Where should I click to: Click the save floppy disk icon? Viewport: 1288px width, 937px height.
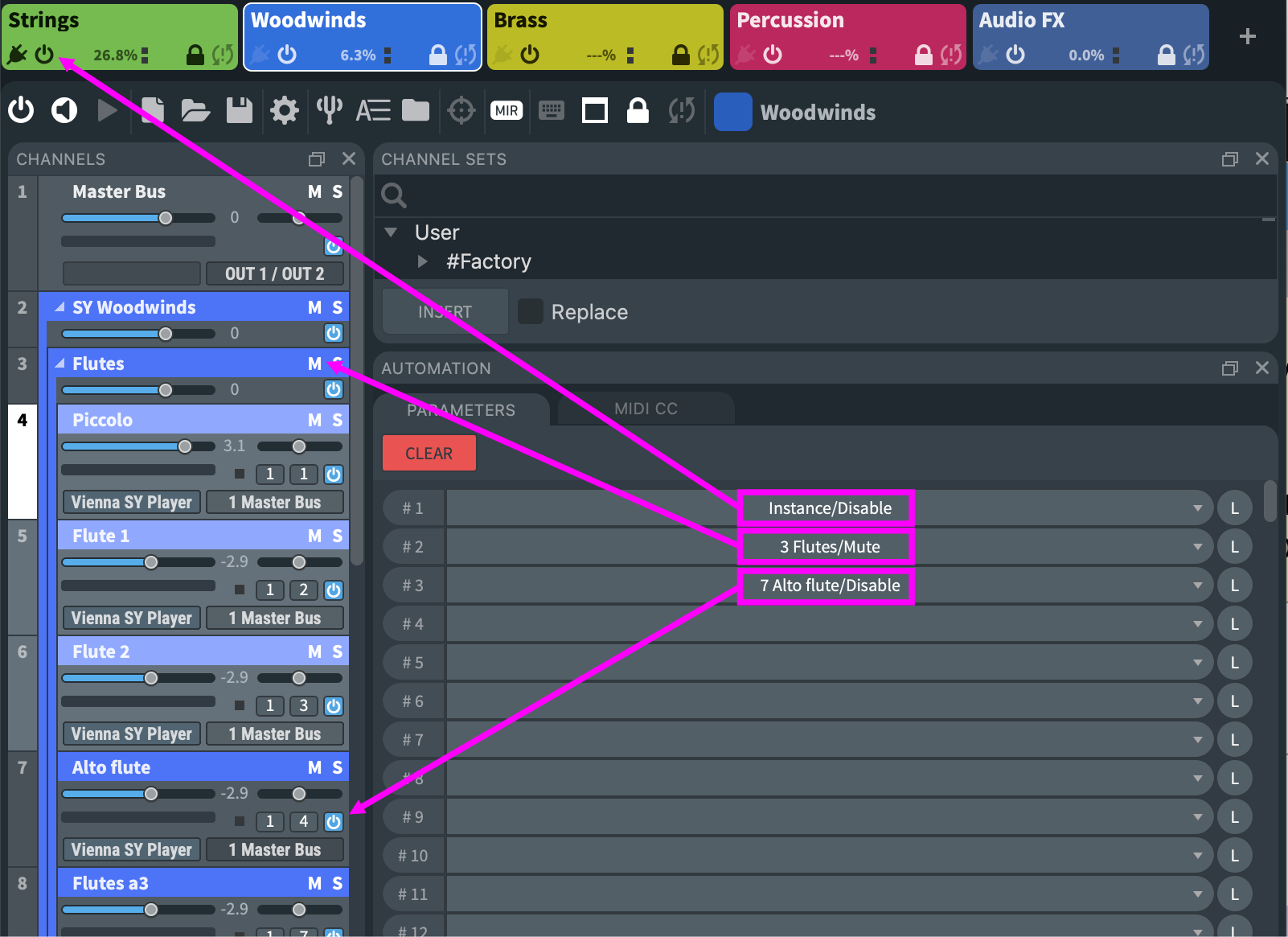pyautogui.click(x=239, y=111)
